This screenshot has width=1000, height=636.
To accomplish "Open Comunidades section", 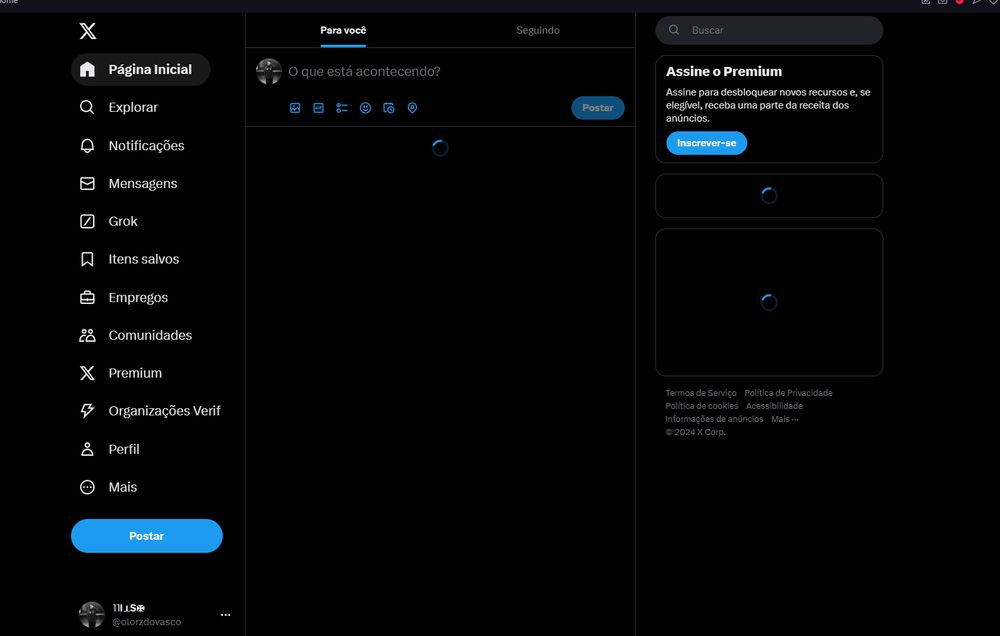I will pyautogui.click(x=136, y=335).
